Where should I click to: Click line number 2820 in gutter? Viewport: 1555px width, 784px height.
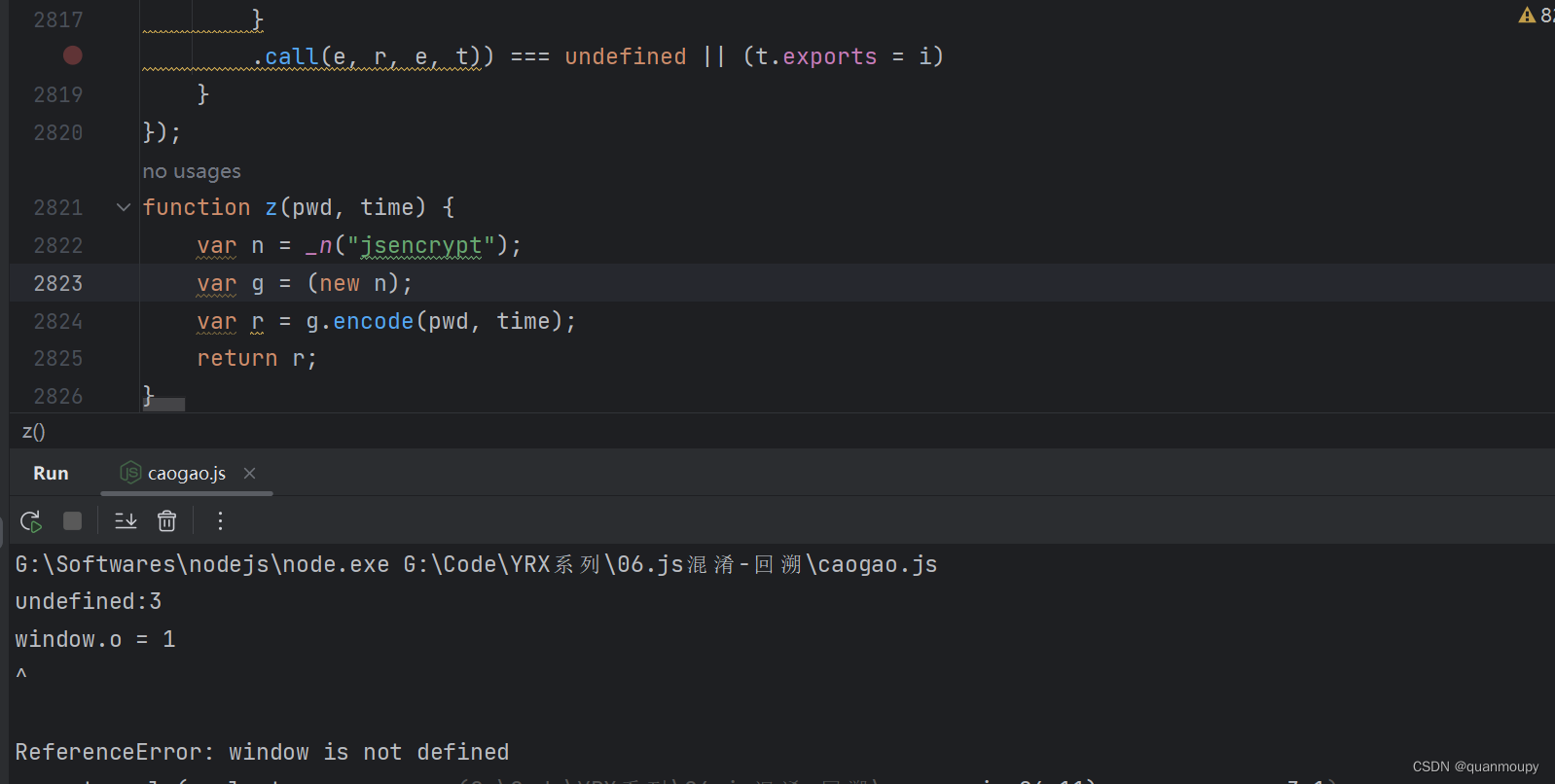[x=58, y=132]
